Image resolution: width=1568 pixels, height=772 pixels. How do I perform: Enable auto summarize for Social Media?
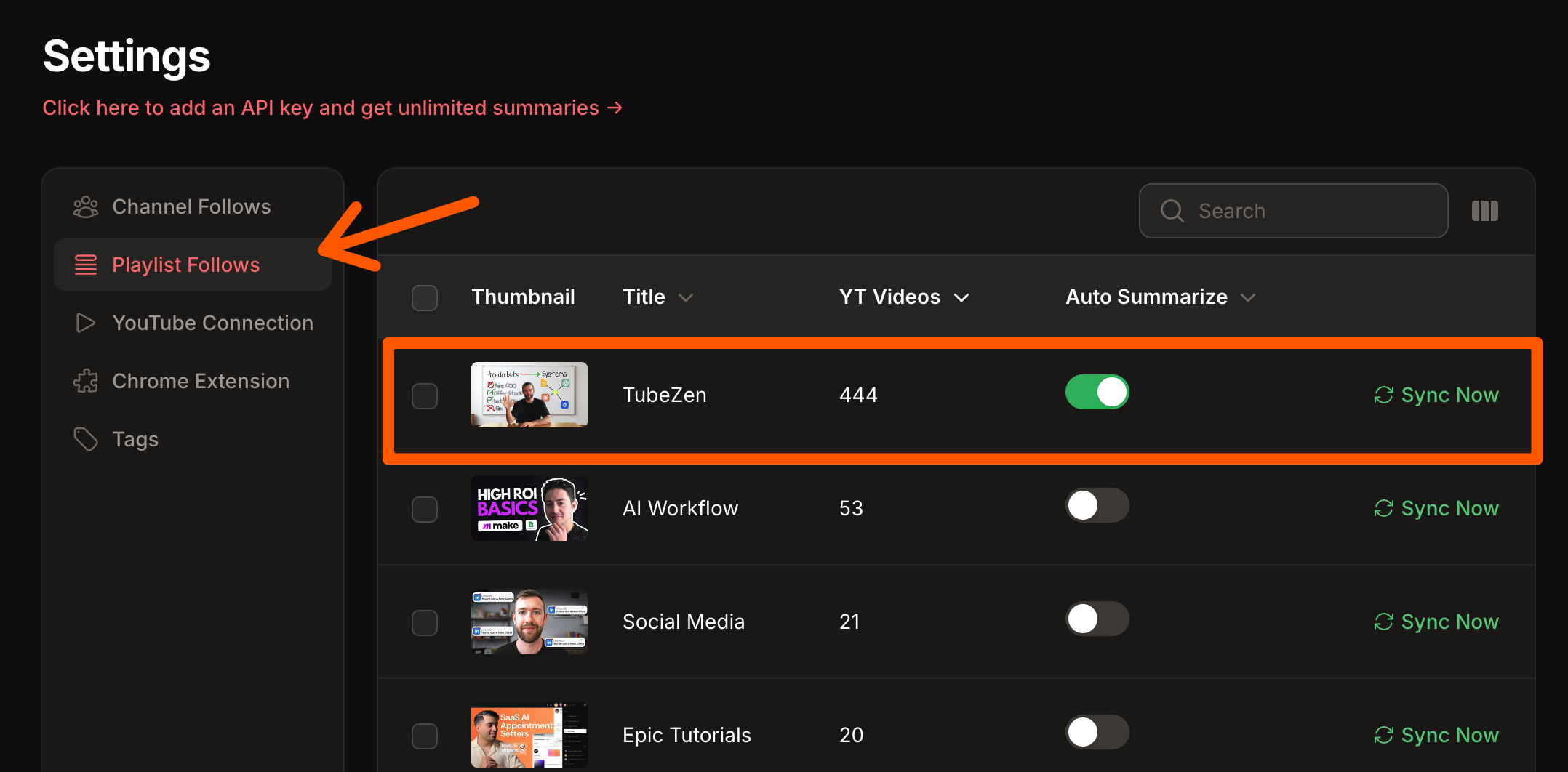(x=1097, y=619)
